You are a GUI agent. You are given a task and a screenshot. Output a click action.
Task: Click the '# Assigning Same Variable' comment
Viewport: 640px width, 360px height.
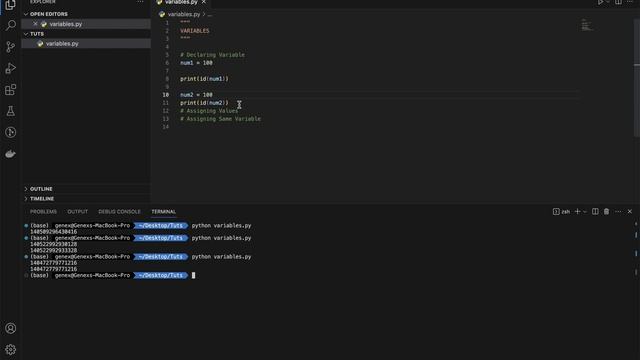[x=220, y=119]
